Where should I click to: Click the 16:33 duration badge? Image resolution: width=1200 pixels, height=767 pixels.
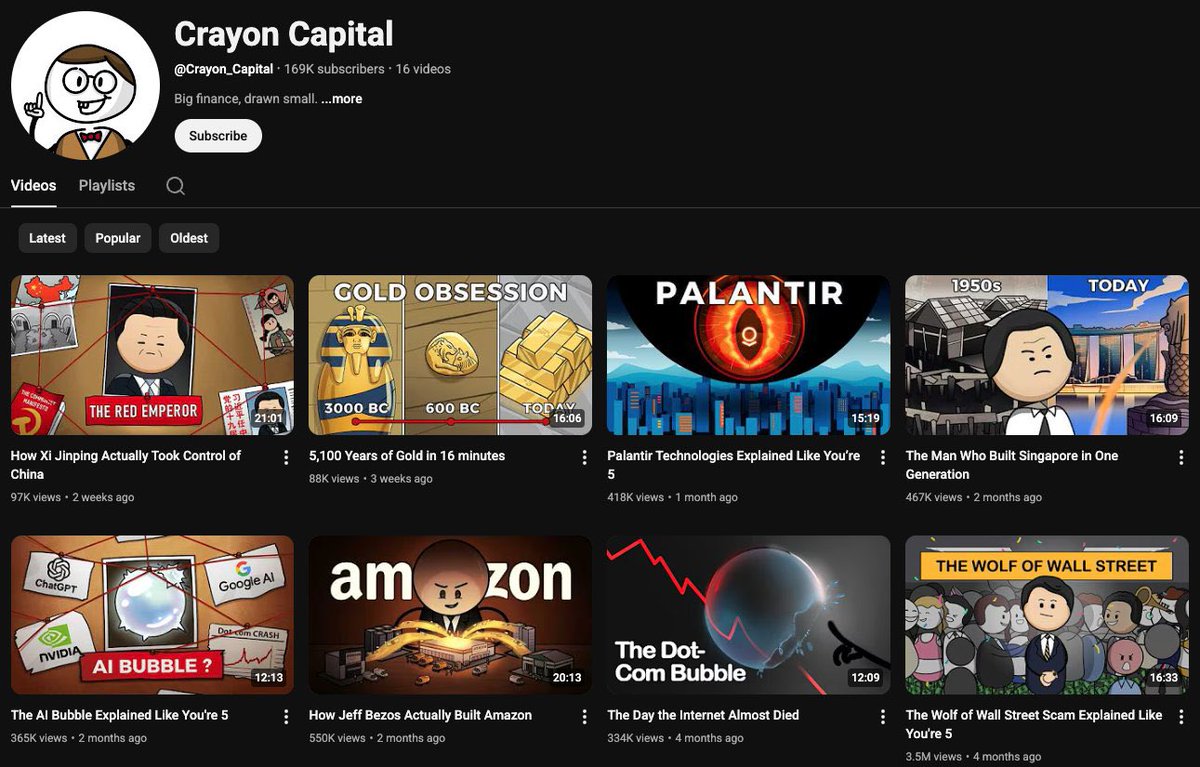(1164, 677)
